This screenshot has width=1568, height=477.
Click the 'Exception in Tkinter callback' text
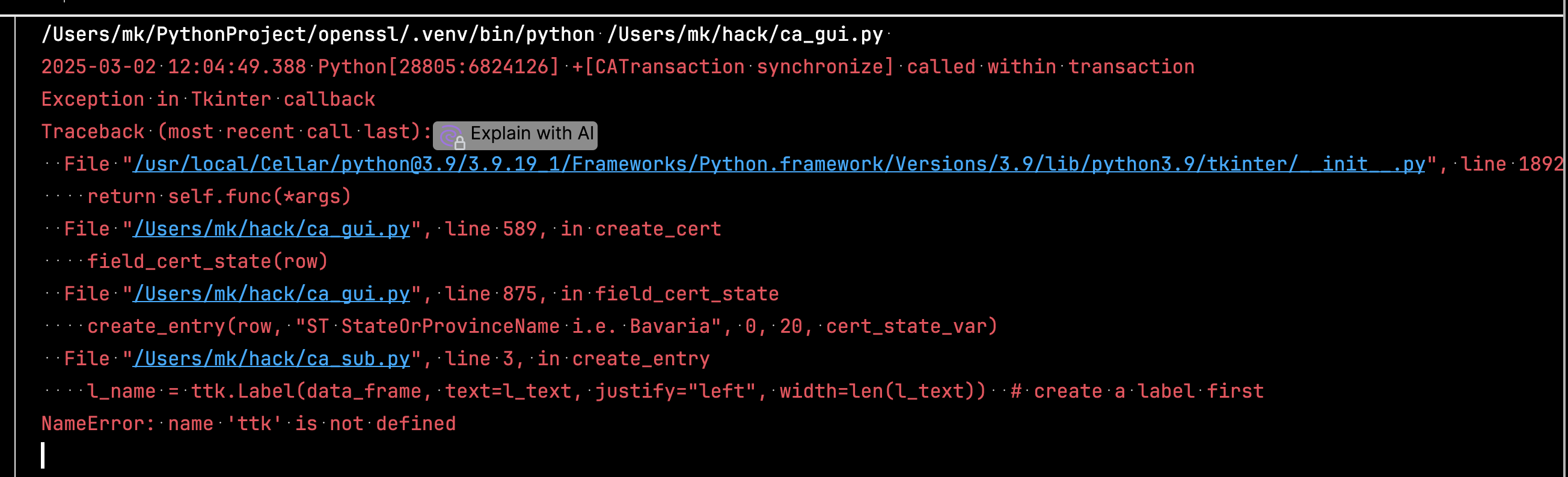point(208,99)
